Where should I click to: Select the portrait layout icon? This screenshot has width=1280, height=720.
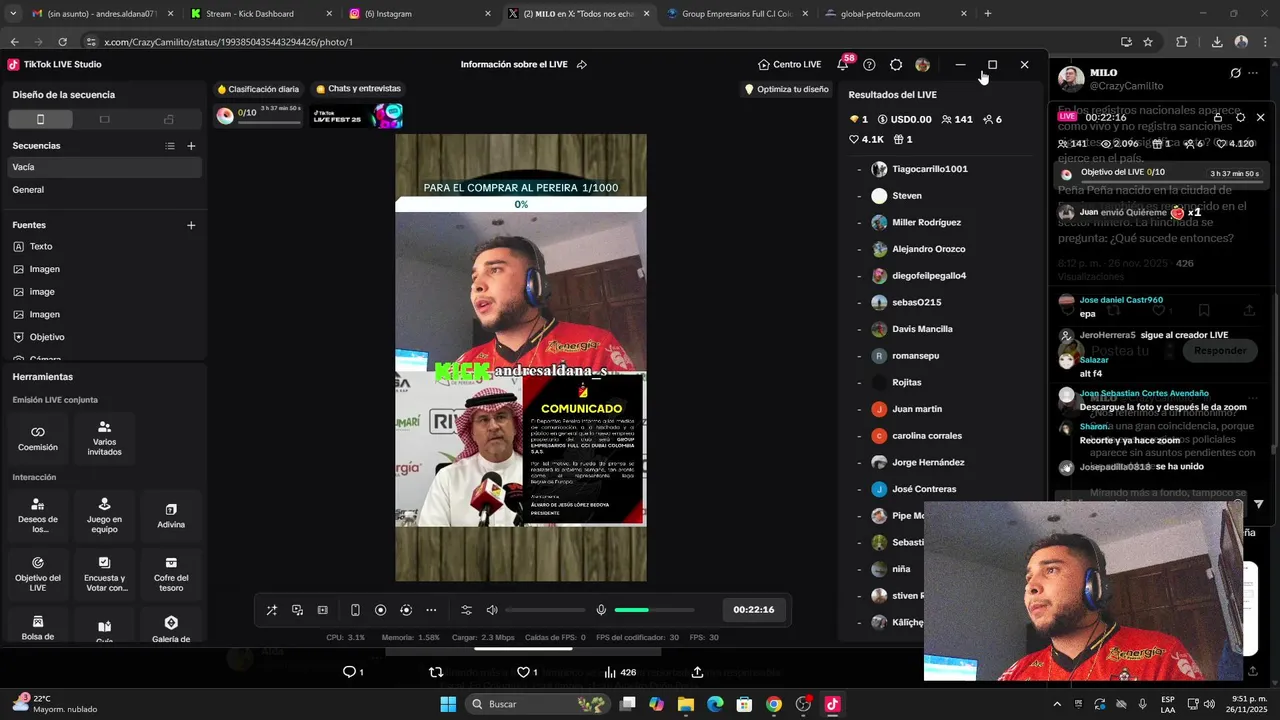pos(40,119)
